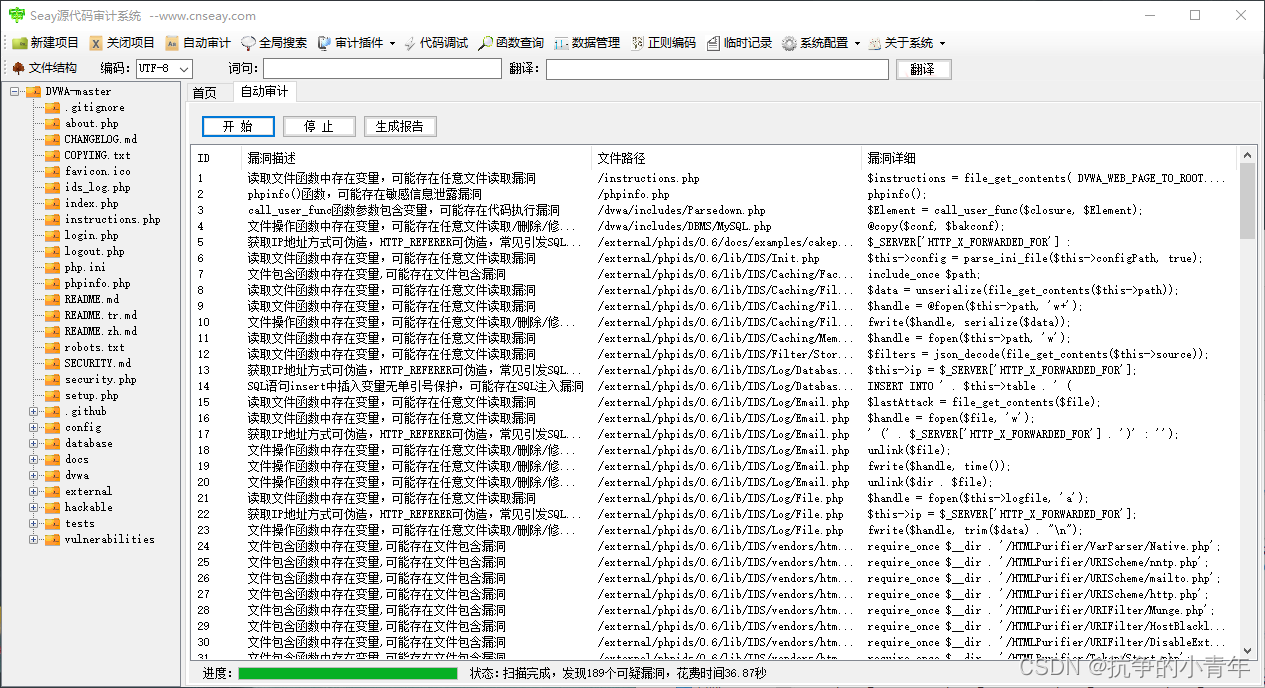Screen dimensions: 1265x688
Task: Open the 数据管理 (Data Management) tool
Action: coord(592,42)
